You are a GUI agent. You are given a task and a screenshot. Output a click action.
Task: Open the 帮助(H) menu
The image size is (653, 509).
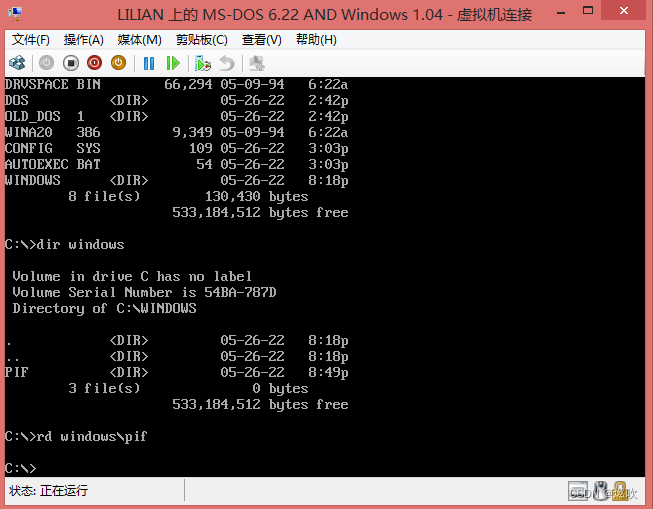tap(316, 40)
